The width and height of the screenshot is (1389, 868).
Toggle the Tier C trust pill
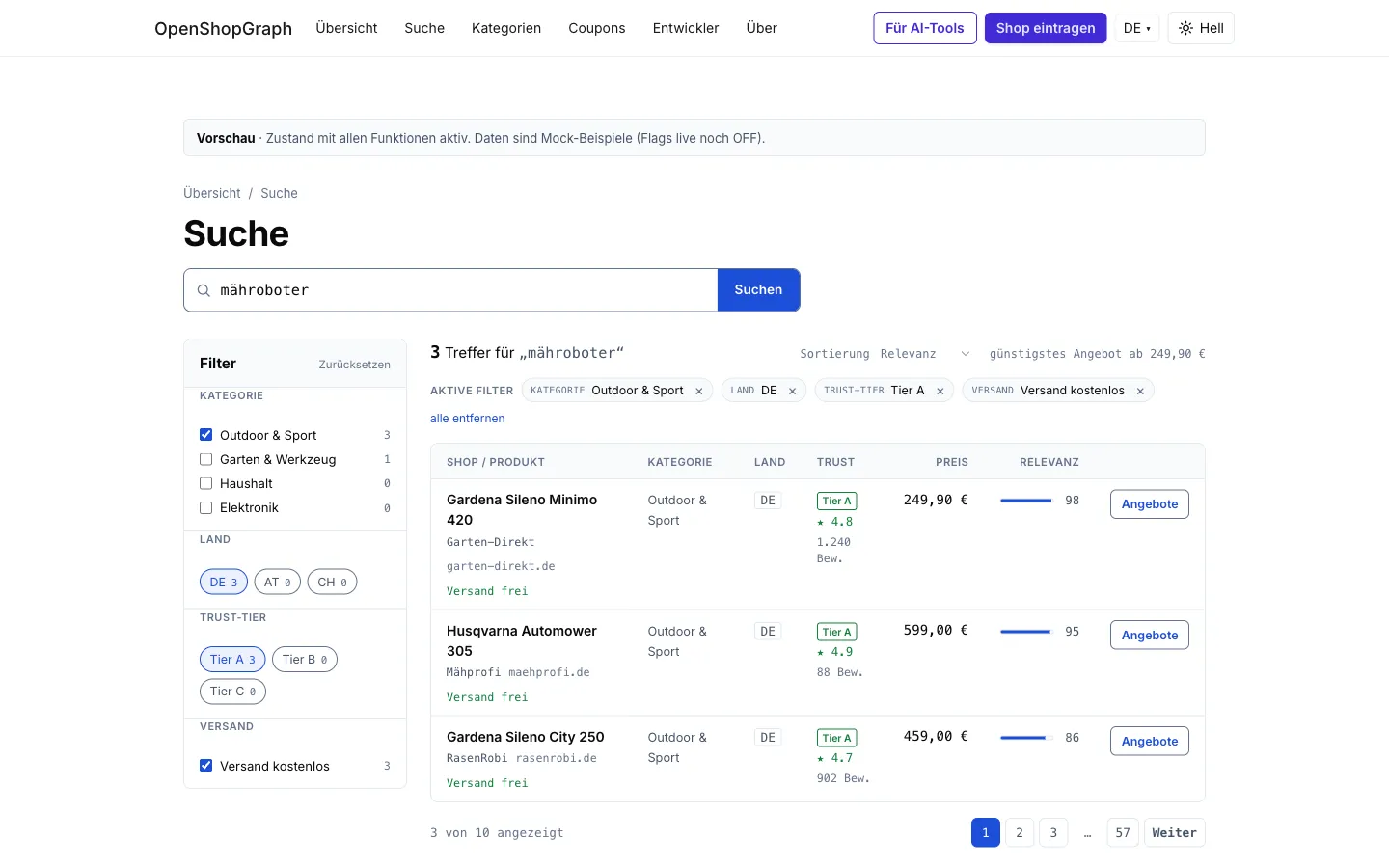click(x=232, y=692)
